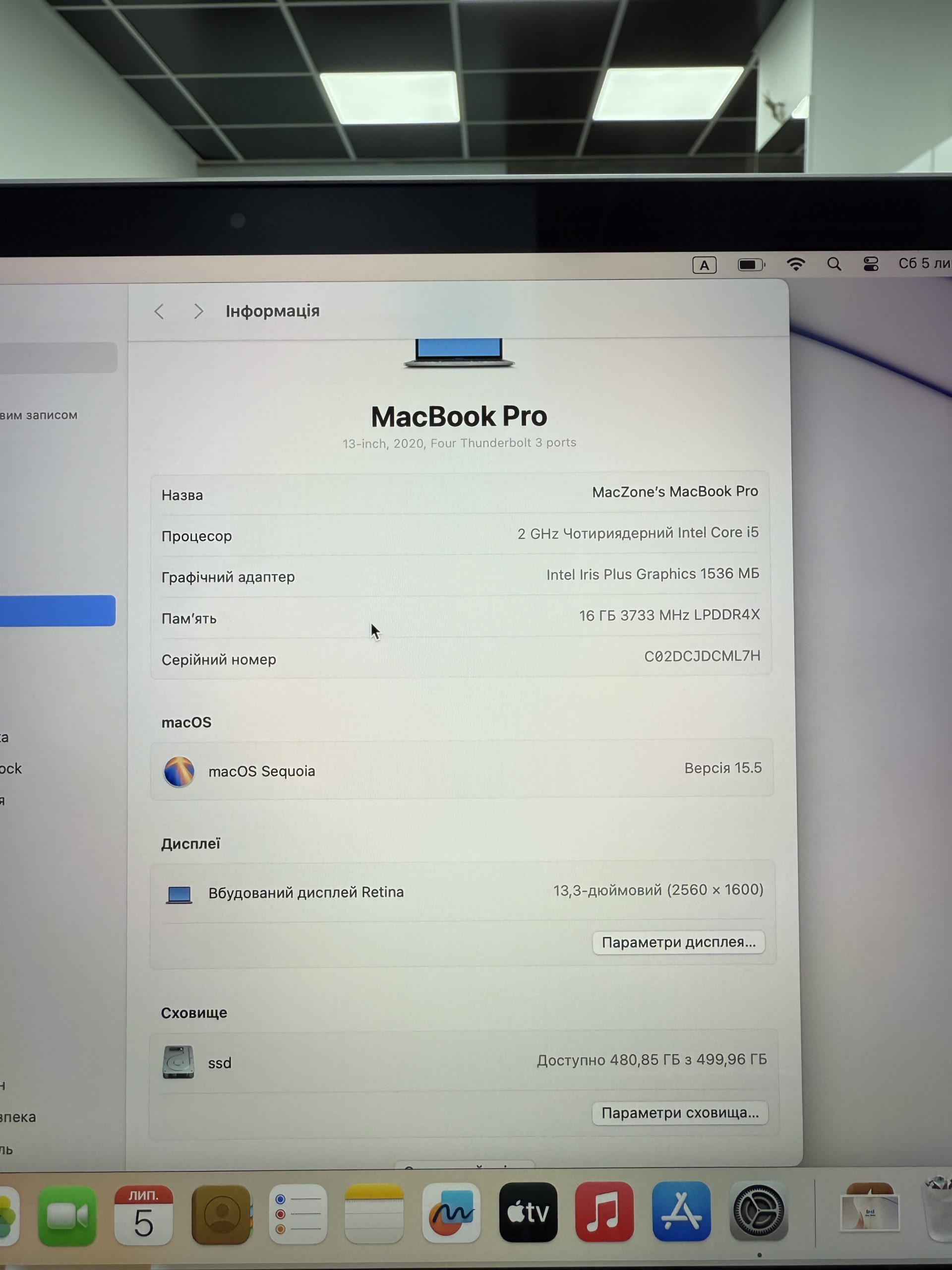Go back with the left chevron
952x1270 pixels.
click(159, 311)
